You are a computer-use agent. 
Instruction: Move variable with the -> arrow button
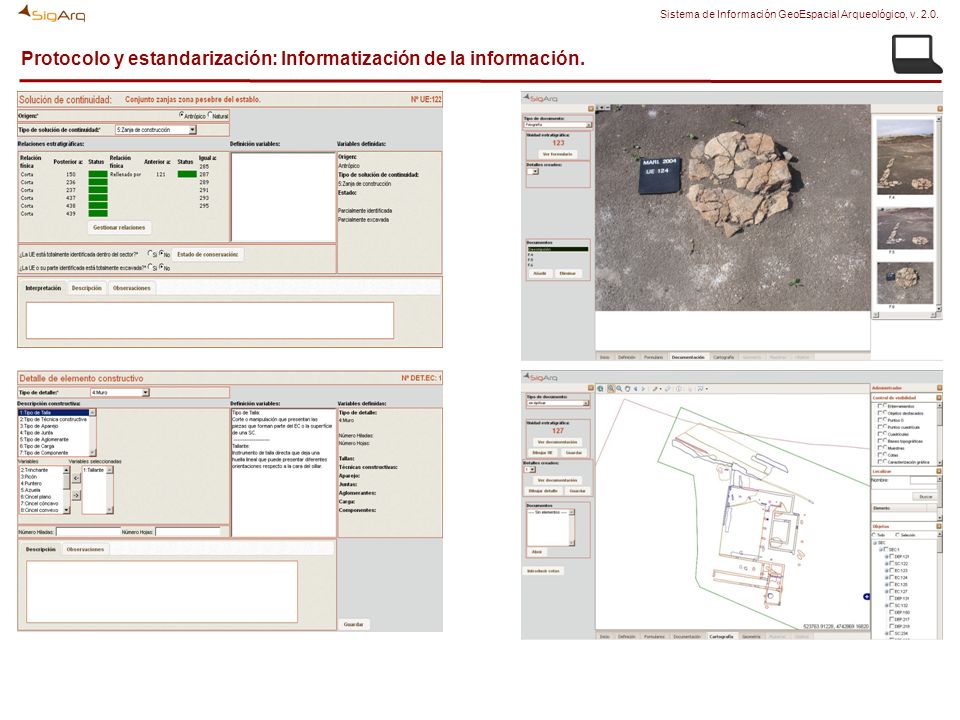tap(76, 495)
